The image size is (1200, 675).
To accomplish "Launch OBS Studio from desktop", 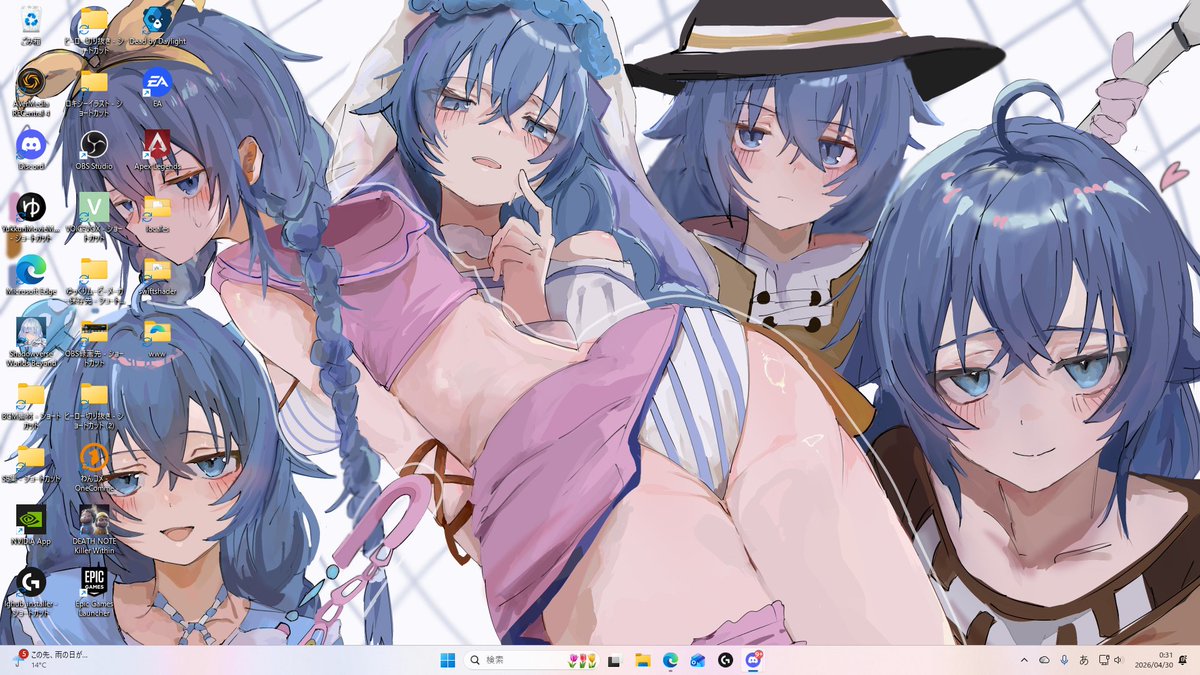I will pyautogui.click(x=94, y=150).
